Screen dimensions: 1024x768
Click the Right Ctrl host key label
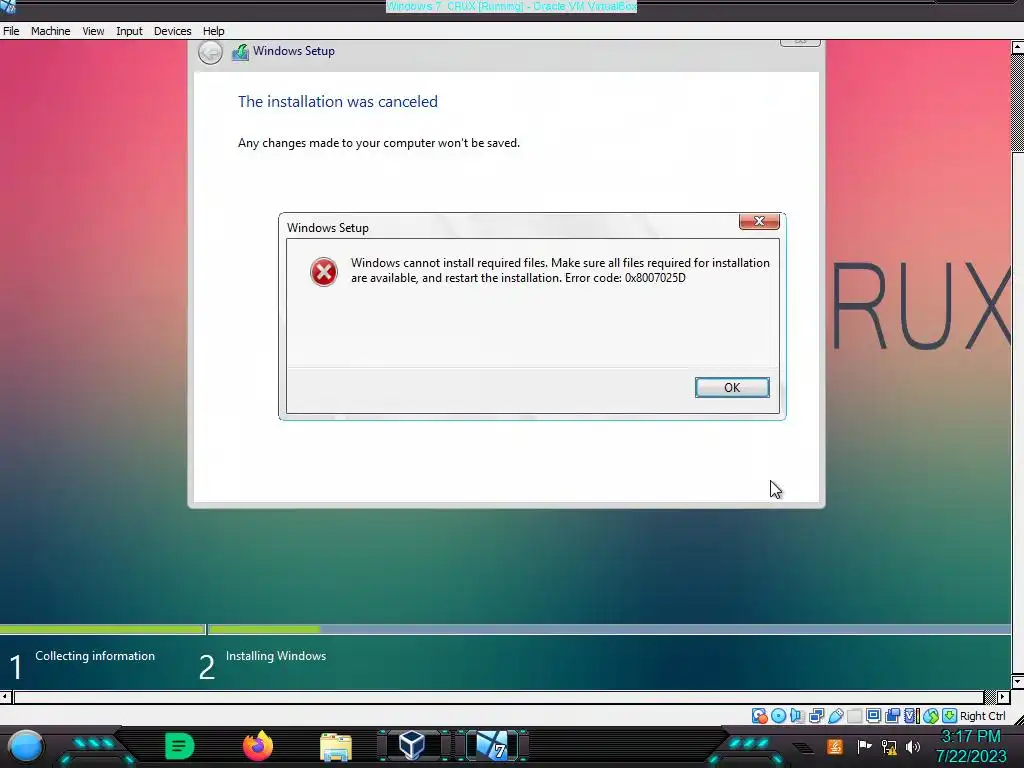(983, 716)
